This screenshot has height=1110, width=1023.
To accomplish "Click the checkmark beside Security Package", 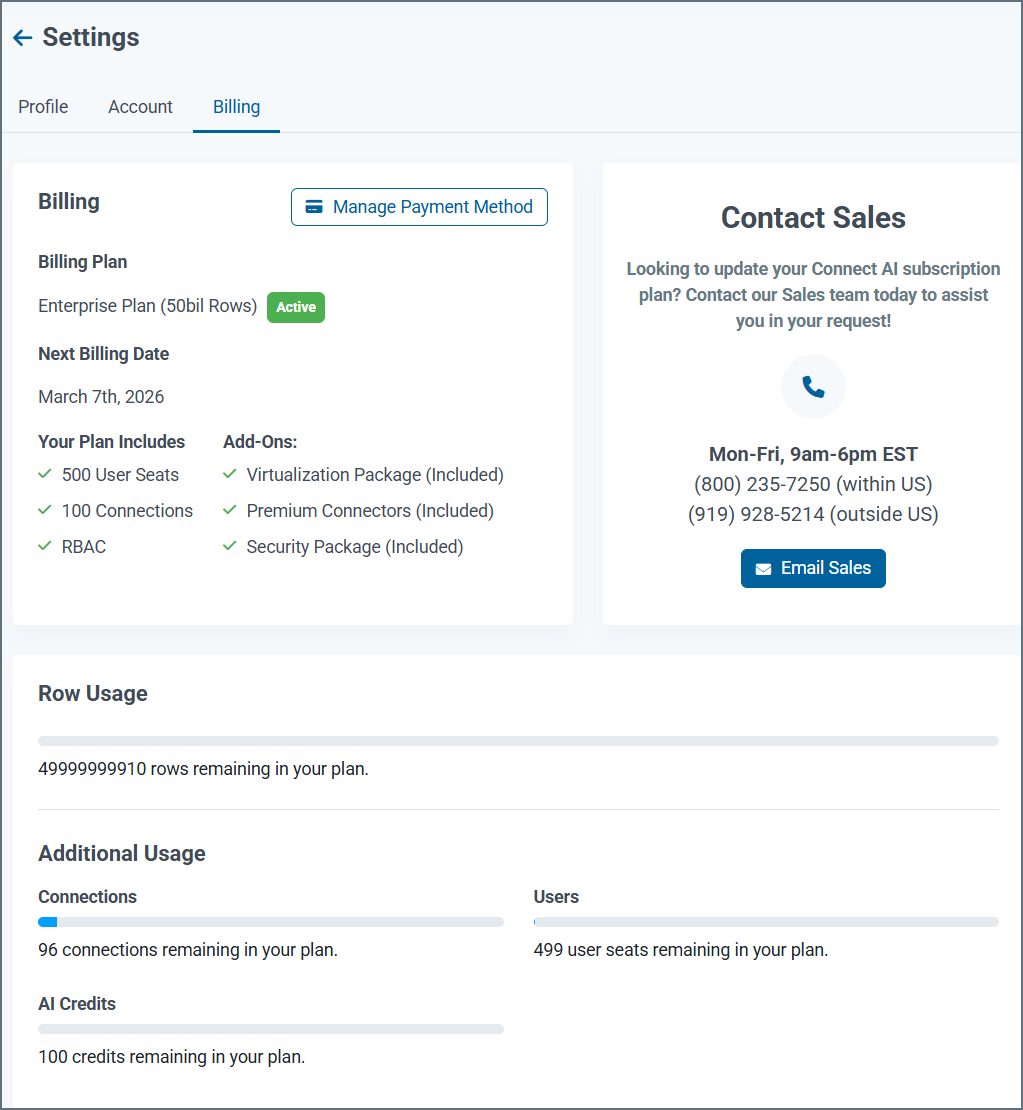I will click(229, 546).
